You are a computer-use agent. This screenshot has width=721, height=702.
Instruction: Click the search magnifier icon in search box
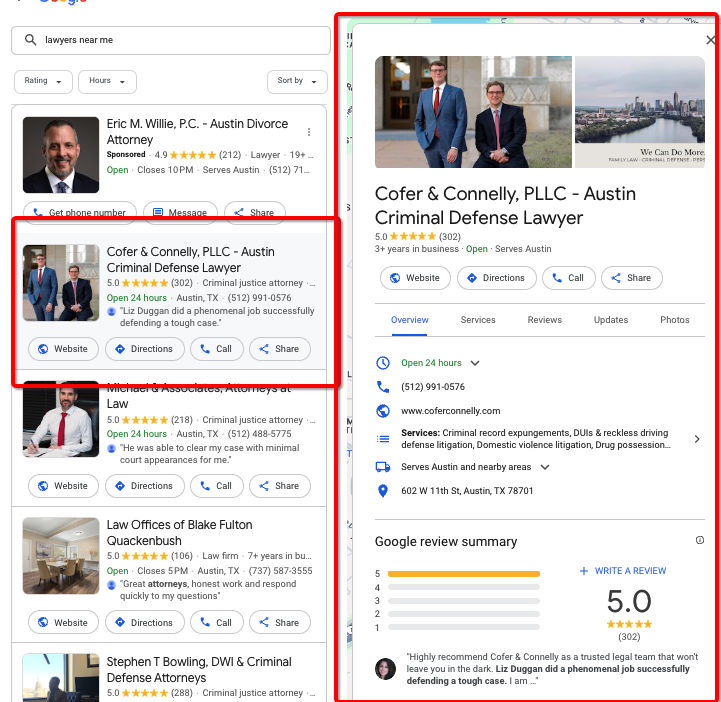pos(30,40)
